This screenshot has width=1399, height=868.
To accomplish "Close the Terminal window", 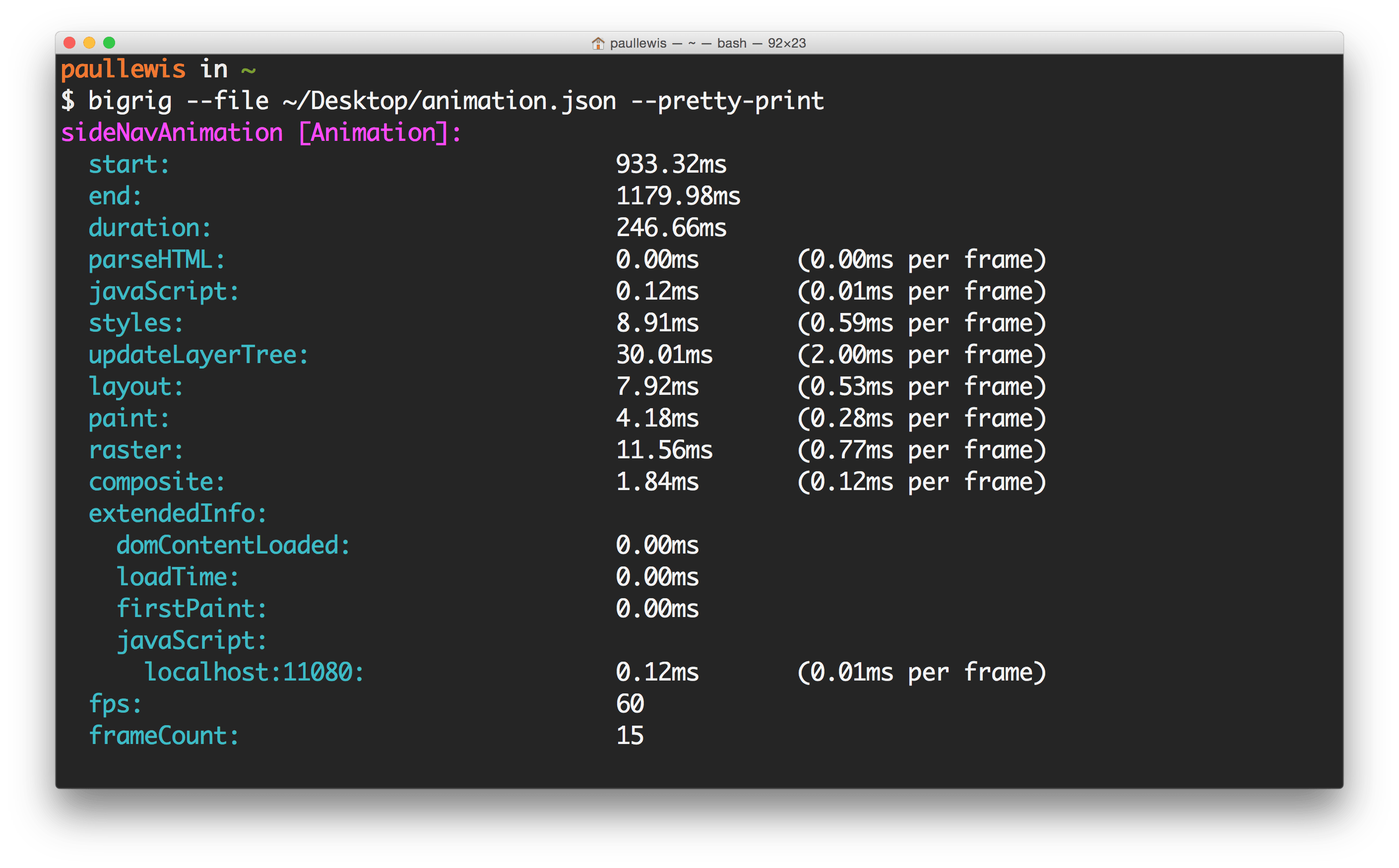I will pyautogui.click(x=68, y=43).
